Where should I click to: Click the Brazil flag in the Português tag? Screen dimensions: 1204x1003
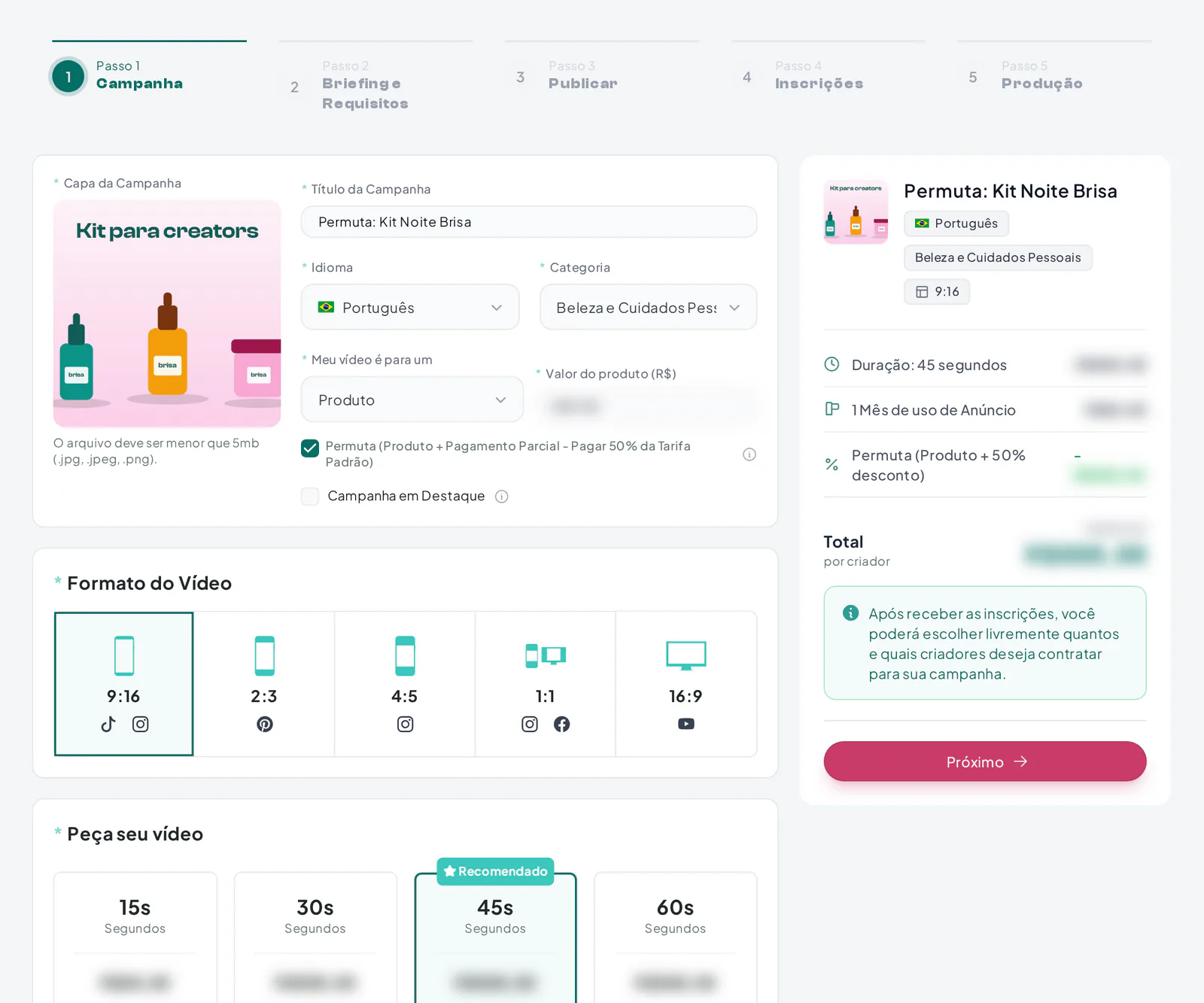(x=922, y=223)
